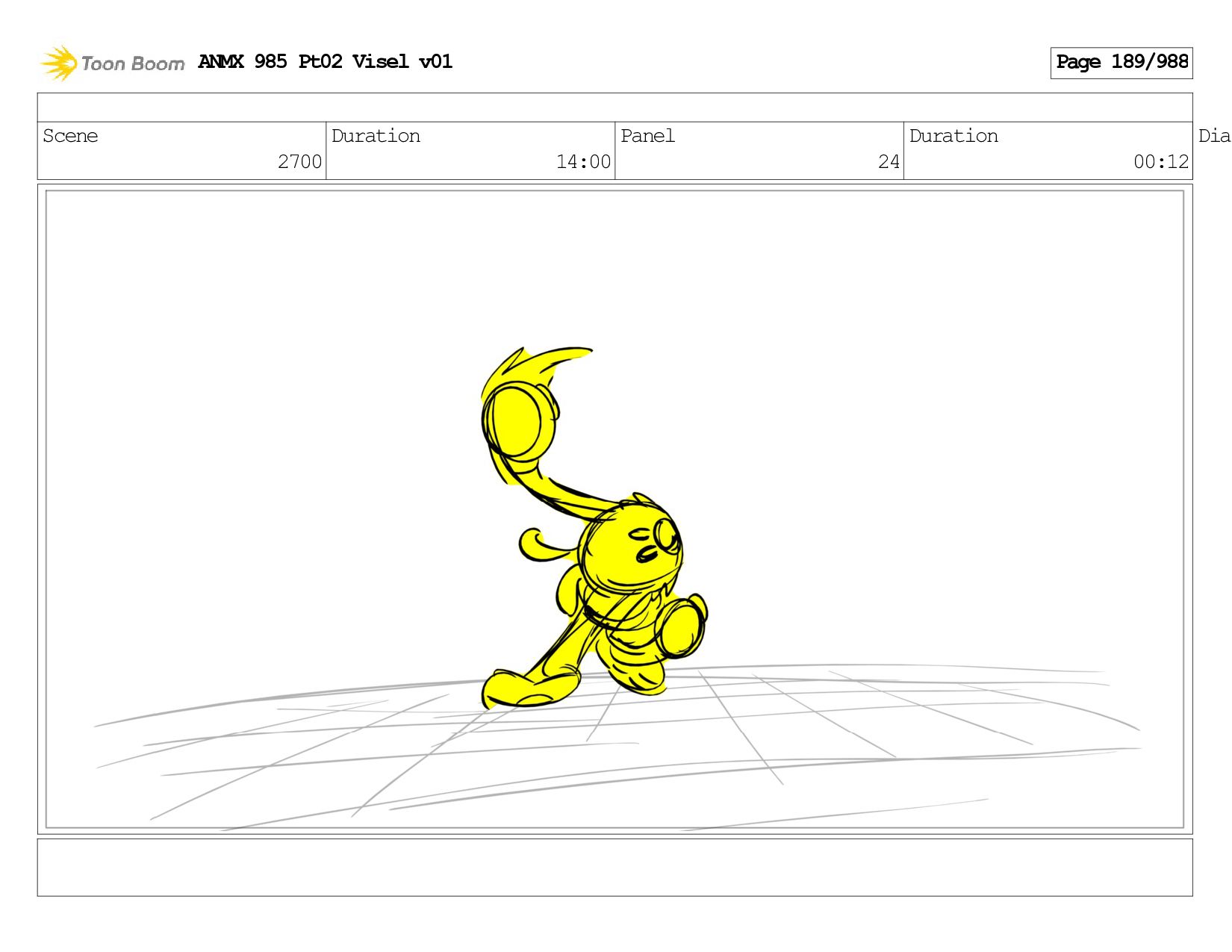This screenshot has width=1232, height=952.
Task: Click the 'Page 189/988' page indicator
Action: [1121, 63]
